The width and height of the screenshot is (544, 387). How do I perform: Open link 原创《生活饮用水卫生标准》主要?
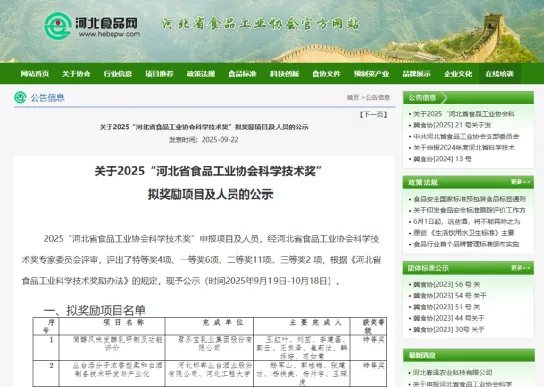pos(464,233)
